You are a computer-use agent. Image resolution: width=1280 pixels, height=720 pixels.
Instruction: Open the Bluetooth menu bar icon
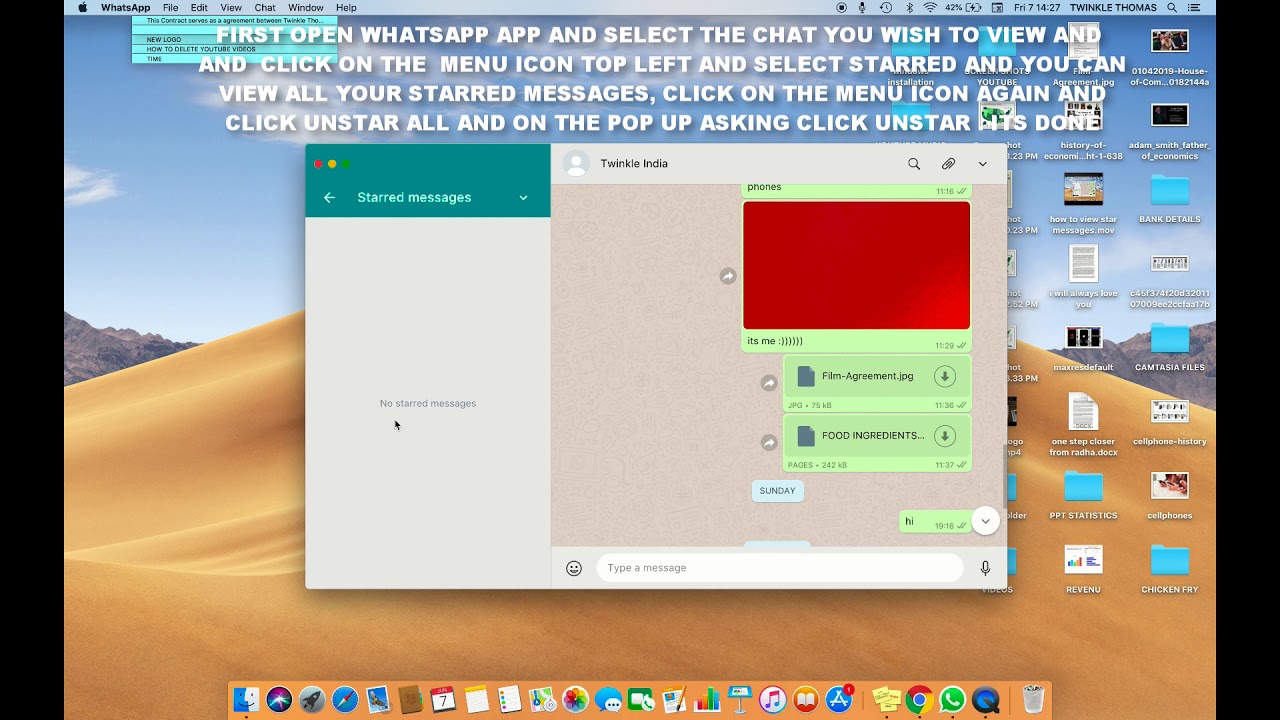click(909, 7)
